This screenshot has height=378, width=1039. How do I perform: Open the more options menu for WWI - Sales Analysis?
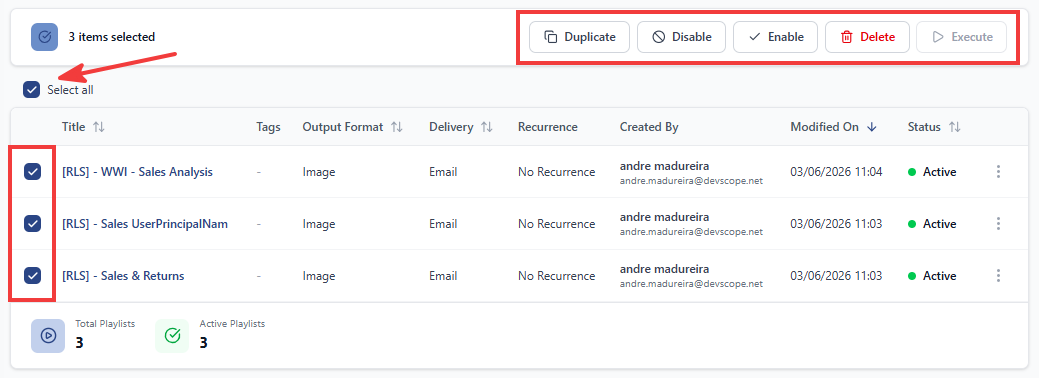click(x=998, y=172)
